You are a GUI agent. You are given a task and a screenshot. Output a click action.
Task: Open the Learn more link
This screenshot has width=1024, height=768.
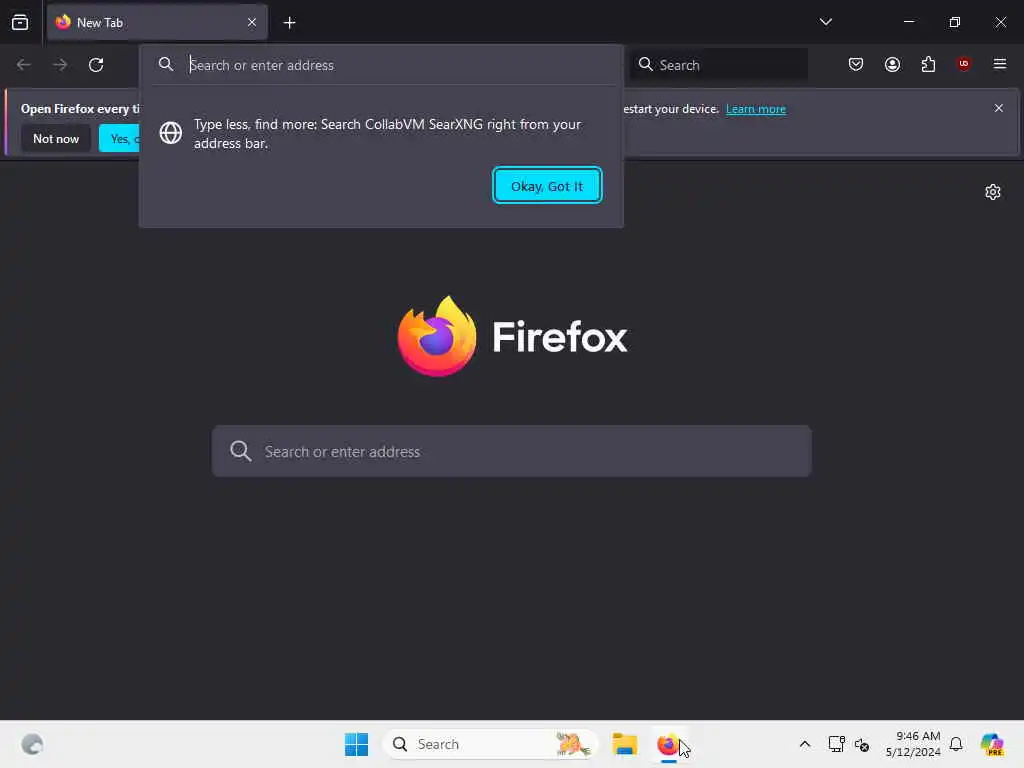[x=756, y=109]
